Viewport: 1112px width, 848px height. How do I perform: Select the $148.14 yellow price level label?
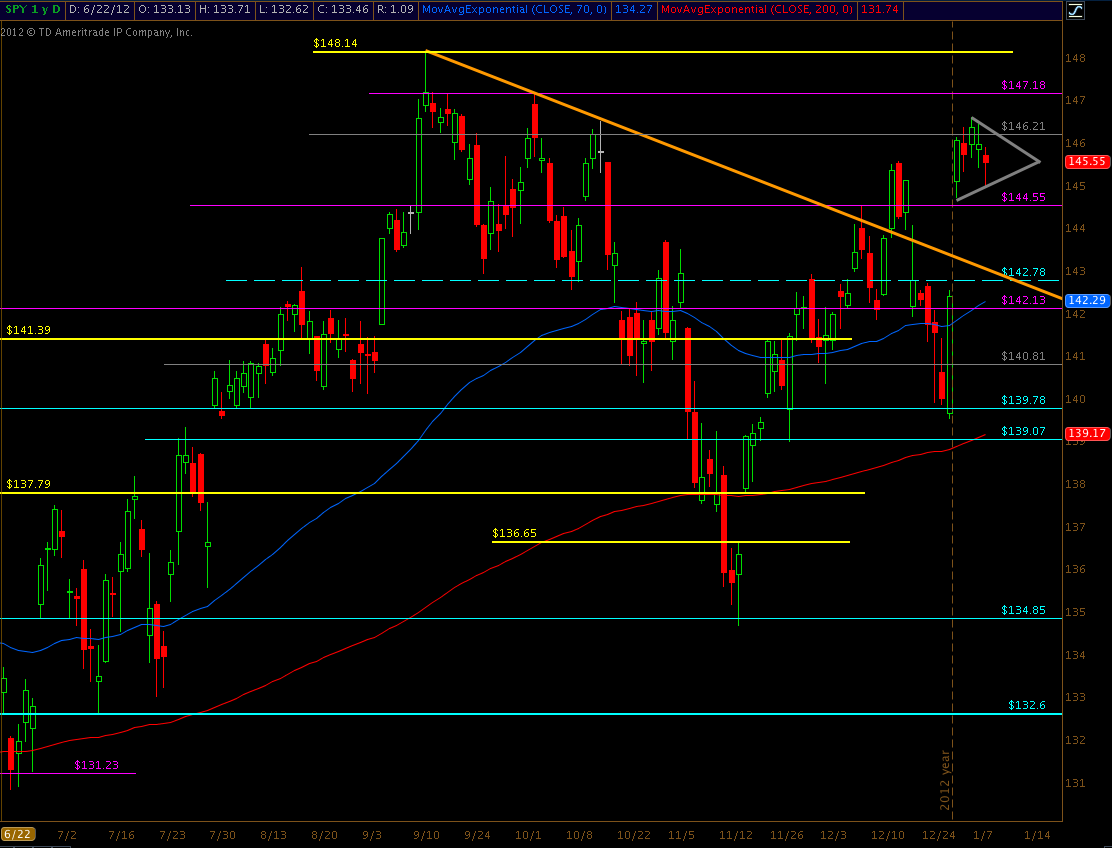click(335, 43)
